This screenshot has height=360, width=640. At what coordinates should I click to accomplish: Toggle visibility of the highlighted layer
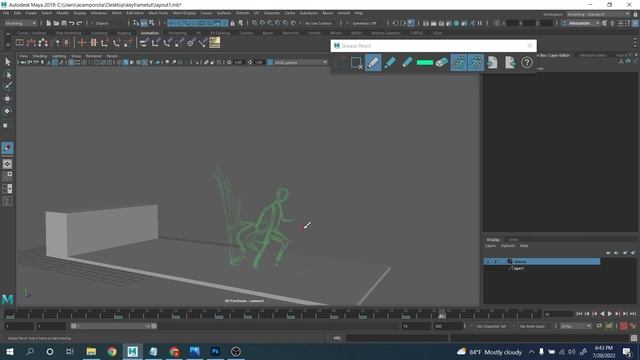(488, 261)
